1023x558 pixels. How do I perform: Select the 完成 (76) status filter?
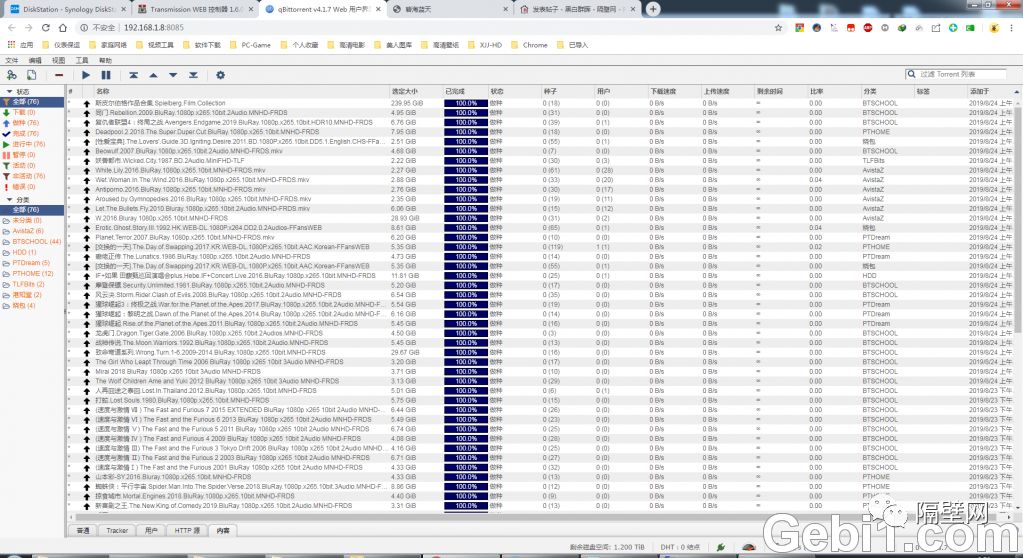(x=25, y=133)
